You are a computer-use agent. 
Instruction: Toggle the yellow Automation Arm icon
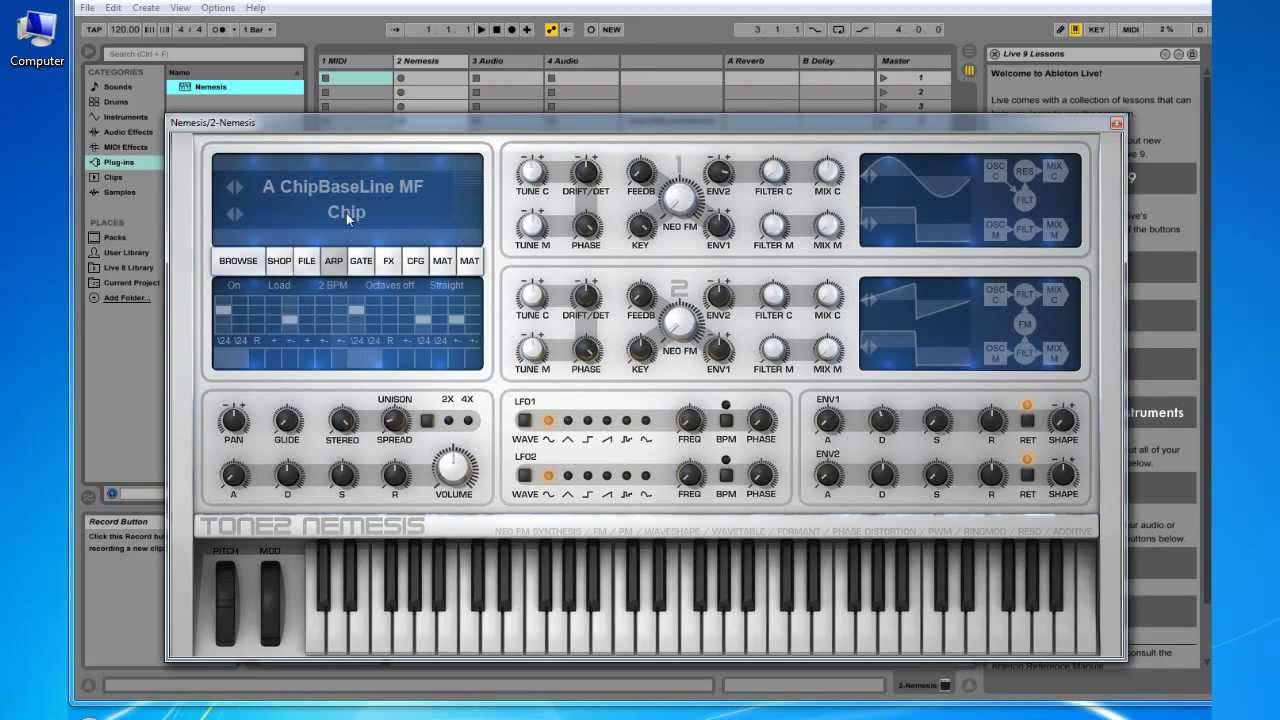point(551,29)
